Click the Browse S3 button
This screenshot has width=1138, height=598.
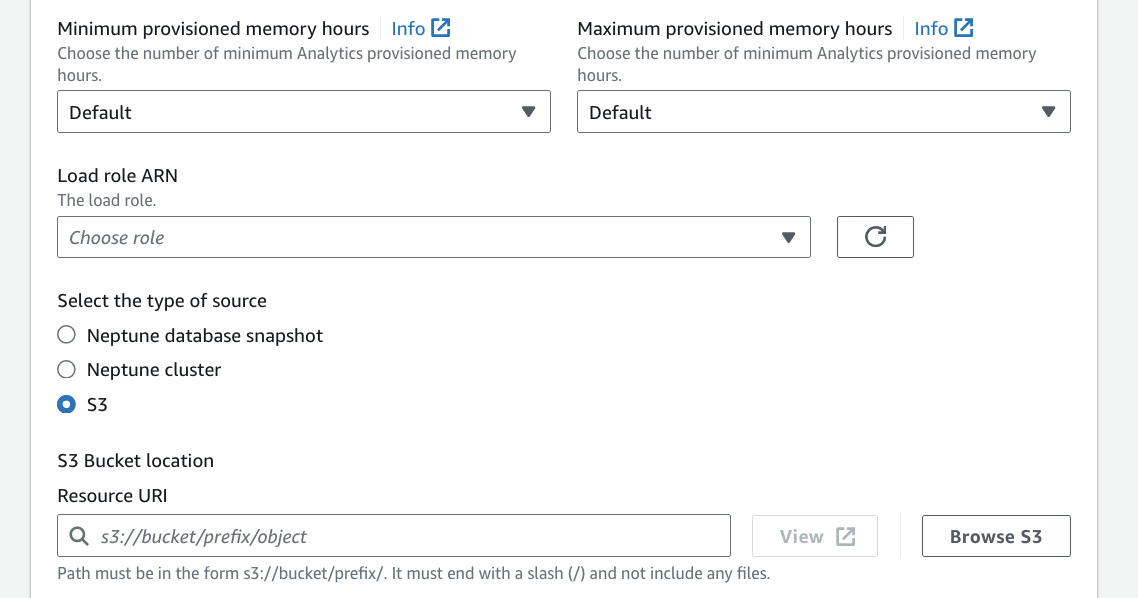pyautogui.click(x=995, y=535)
